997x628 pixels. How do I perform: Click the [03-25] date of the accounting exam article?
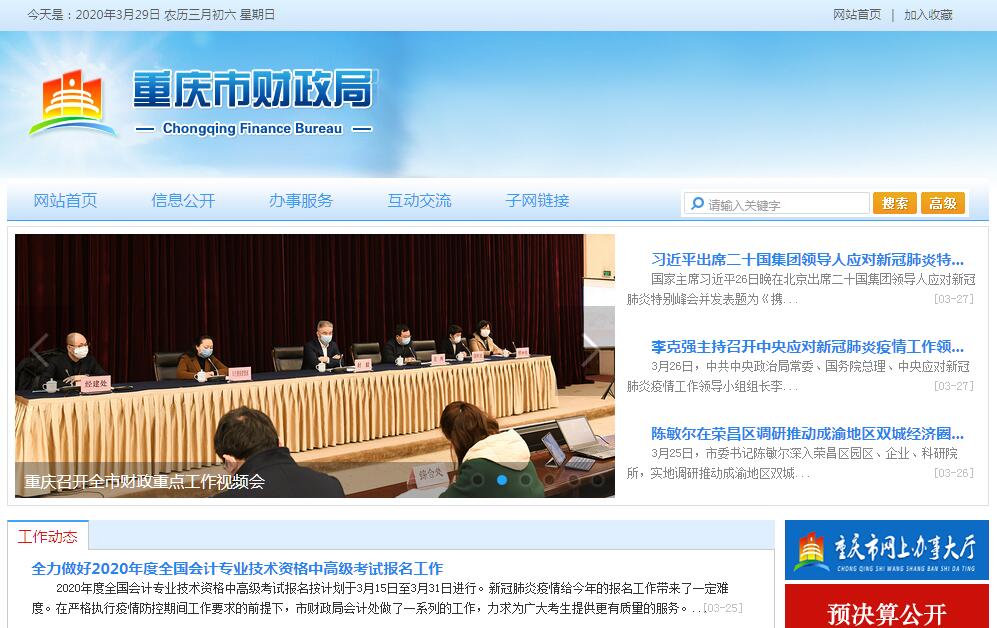click(x=722, y=608)
